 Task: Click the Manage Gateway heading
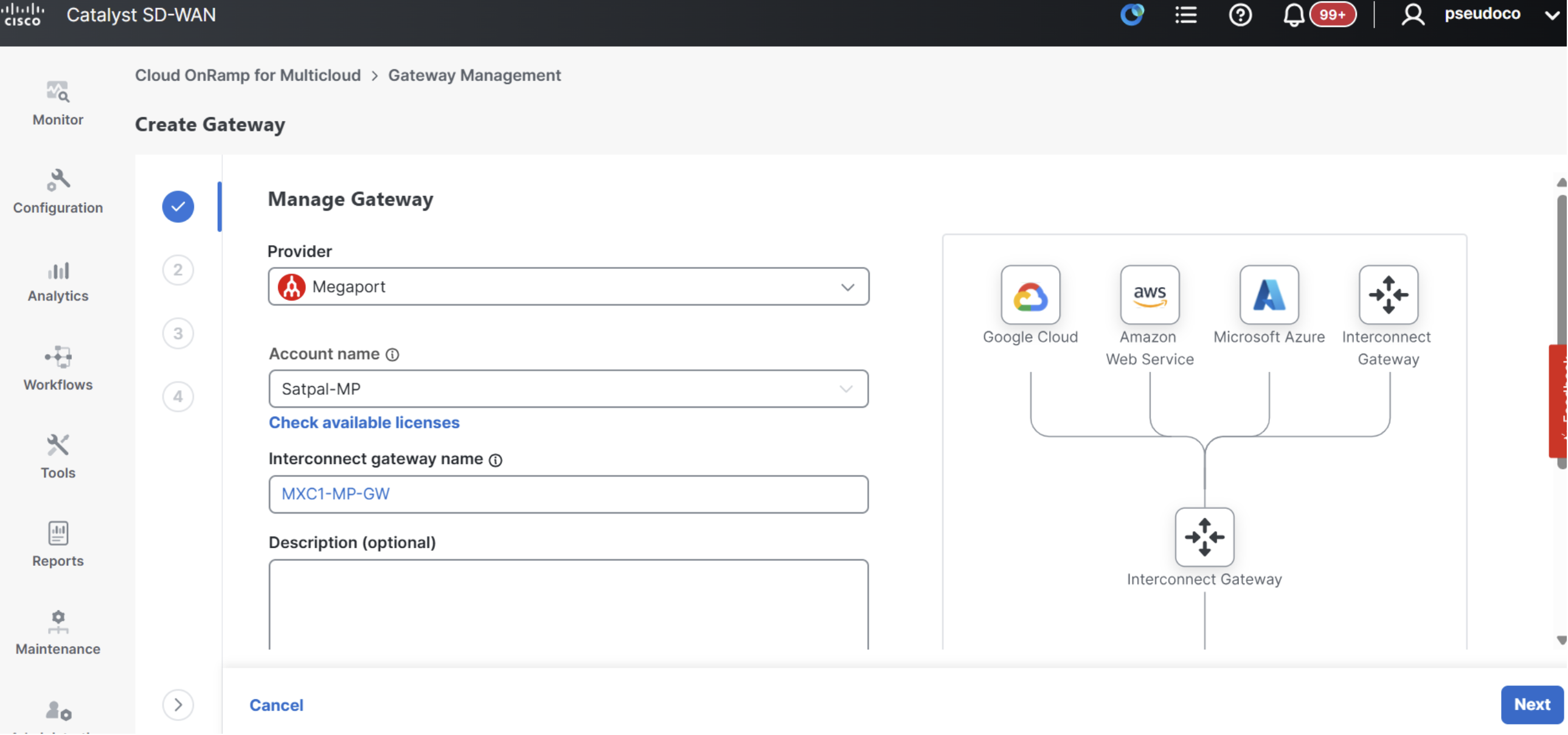coord(350,199)
